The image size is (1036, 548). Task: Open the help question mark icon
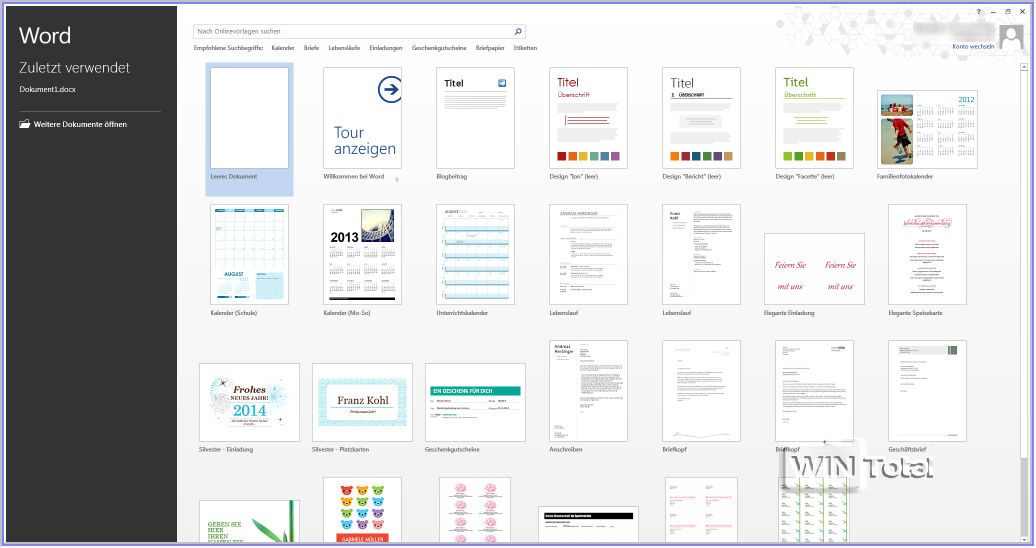pyautogui.click(x=979, y=12)
